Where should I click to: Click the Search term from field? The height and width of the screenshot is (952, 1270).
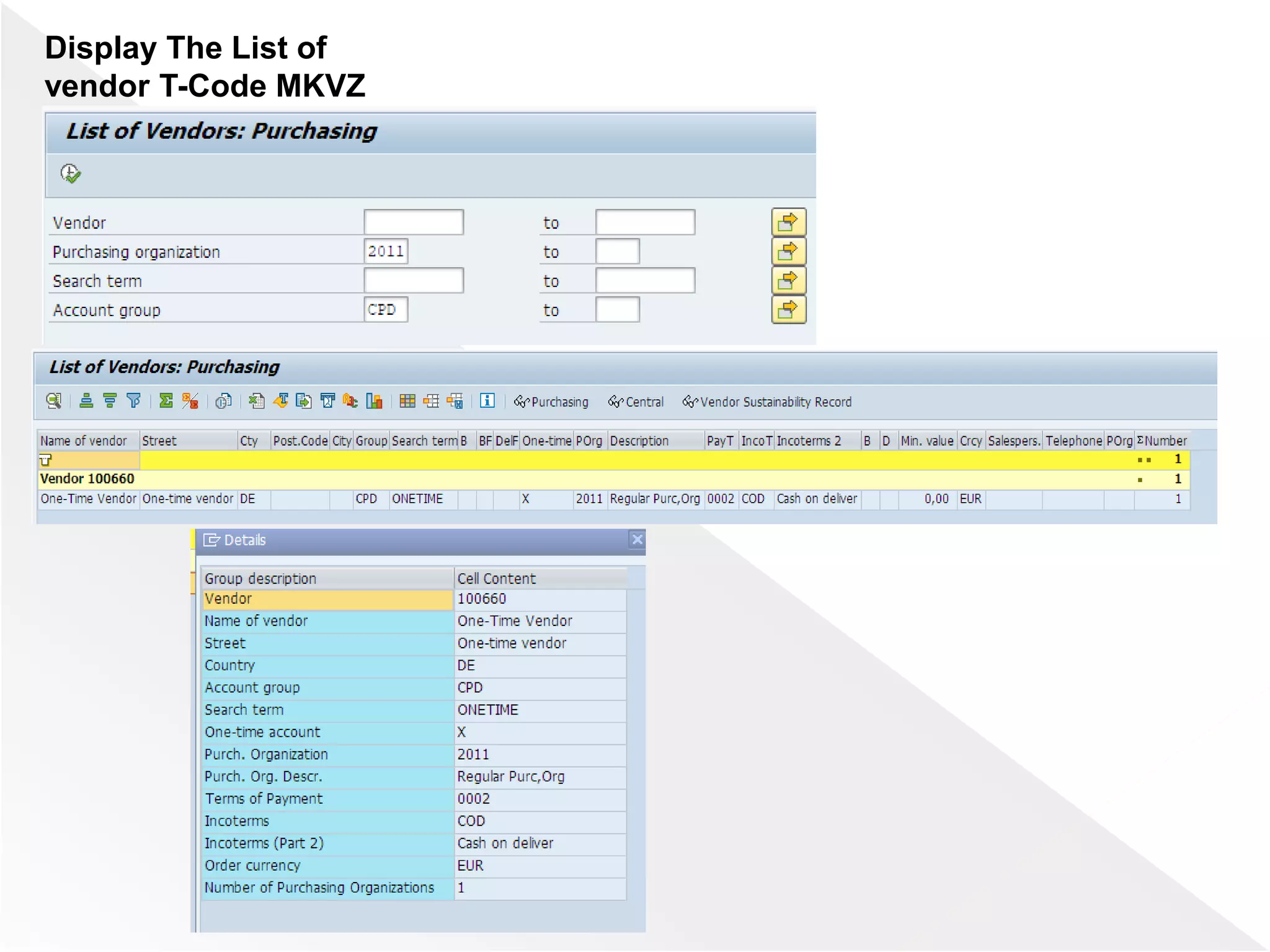(x=414, y=280)
